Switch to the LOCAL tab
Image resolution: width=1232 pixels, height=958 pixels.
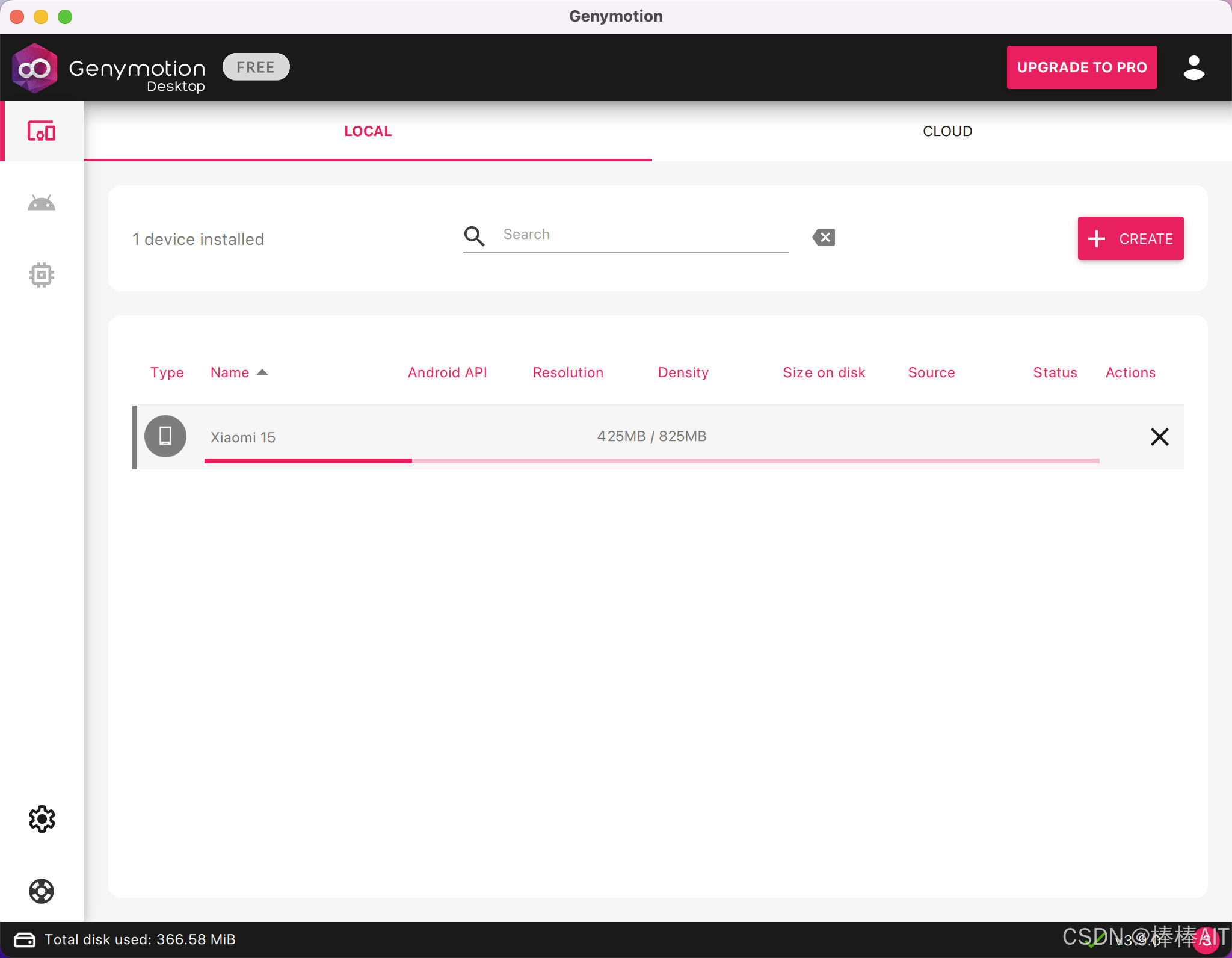368,131
